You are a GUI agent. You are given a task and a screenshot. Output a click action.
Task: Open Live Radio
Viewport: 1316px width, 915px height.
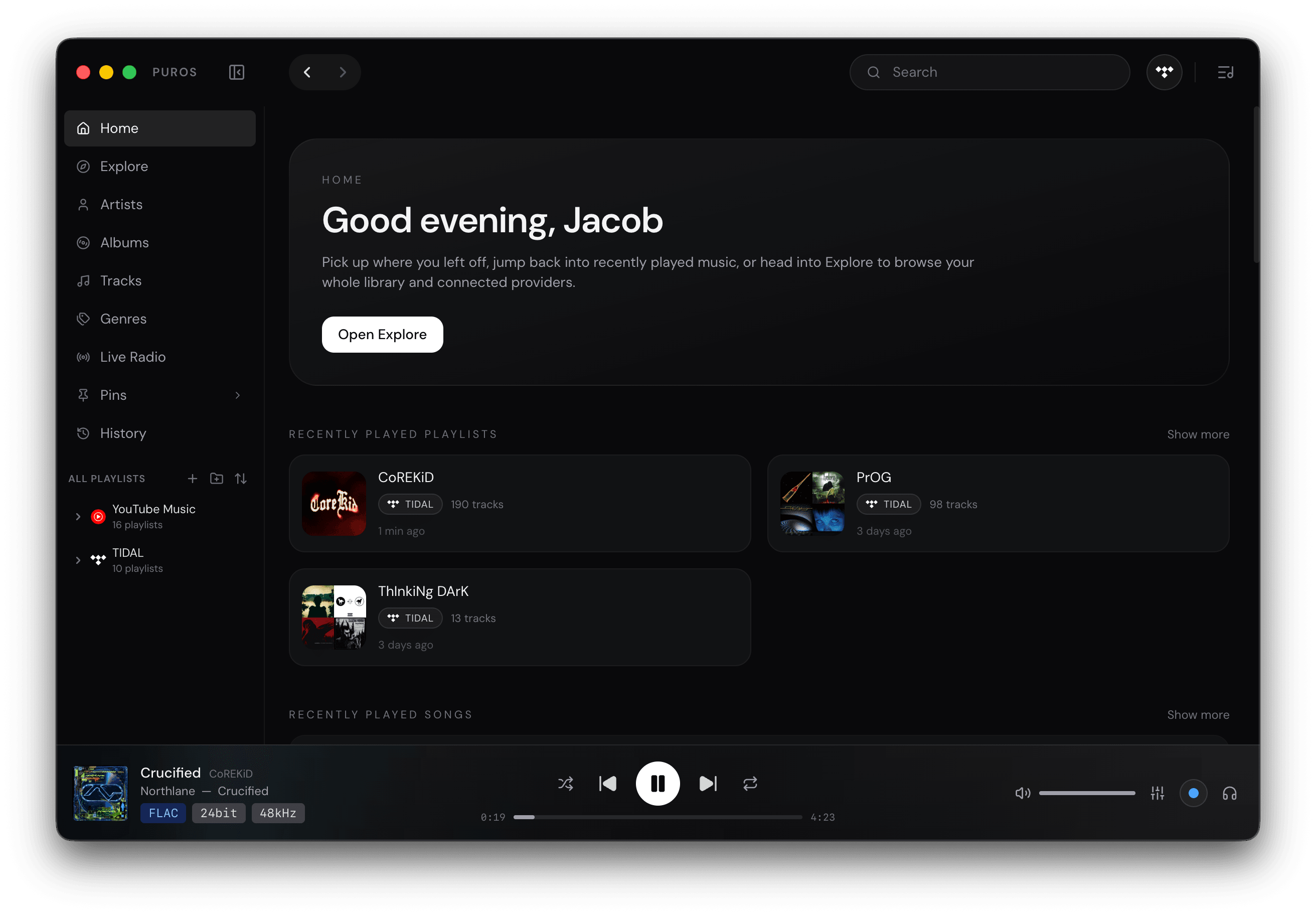point(160,357)
